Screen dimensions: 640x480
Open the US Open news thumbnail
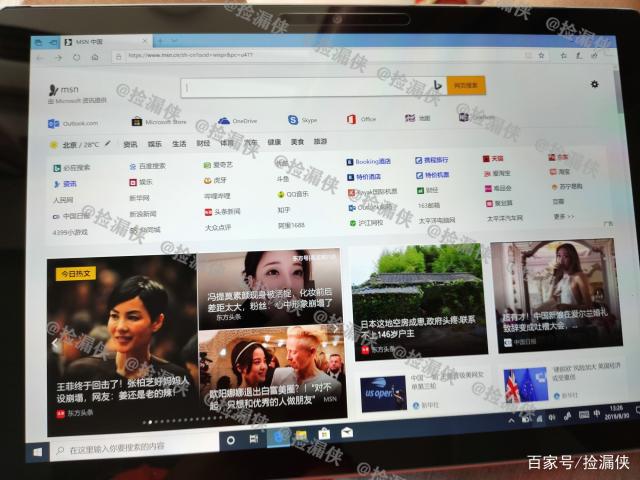(383, 393)
